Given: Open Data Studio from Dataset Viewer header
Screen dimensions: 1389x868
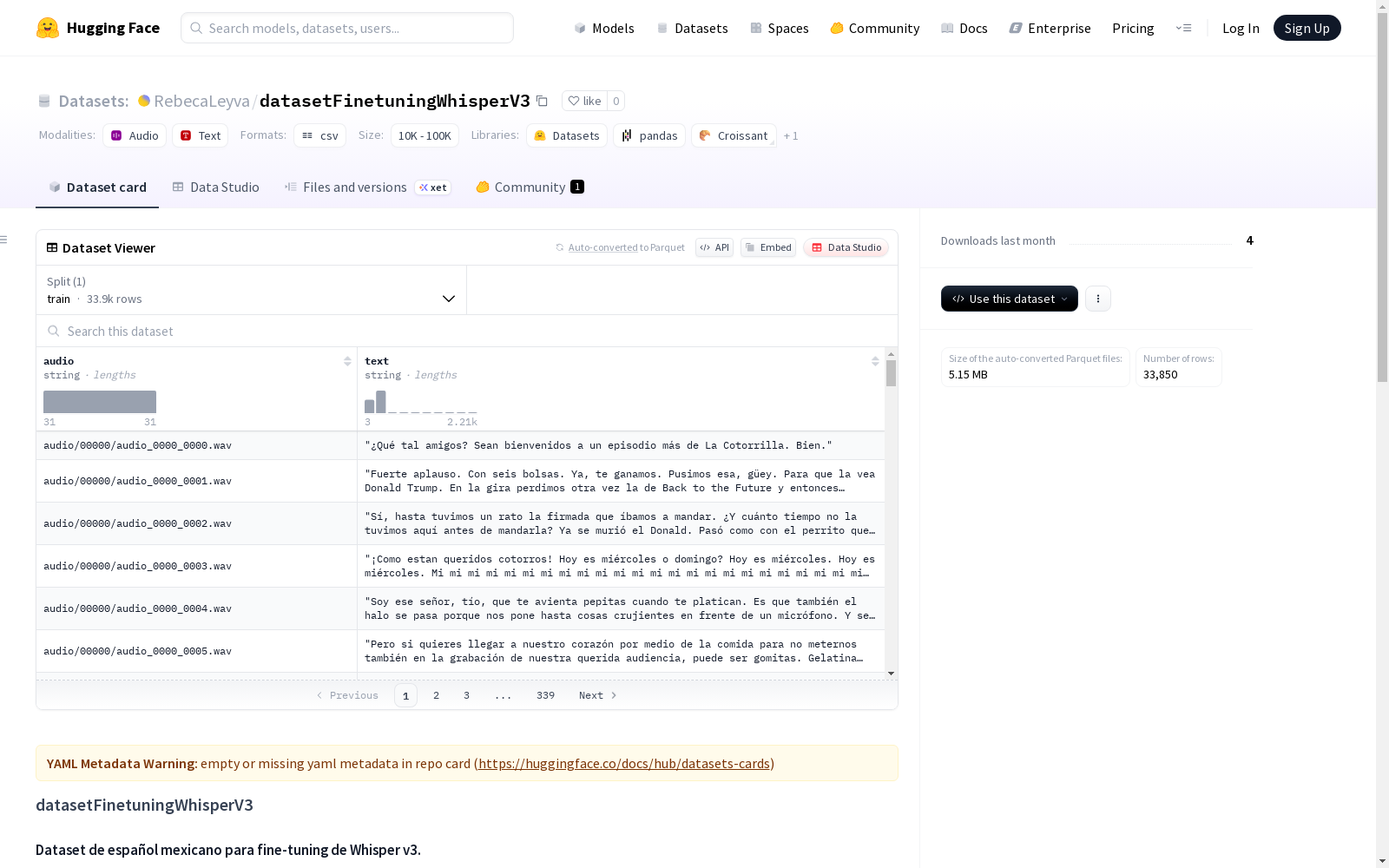Looking at the screenshot, I should point(846,247).
